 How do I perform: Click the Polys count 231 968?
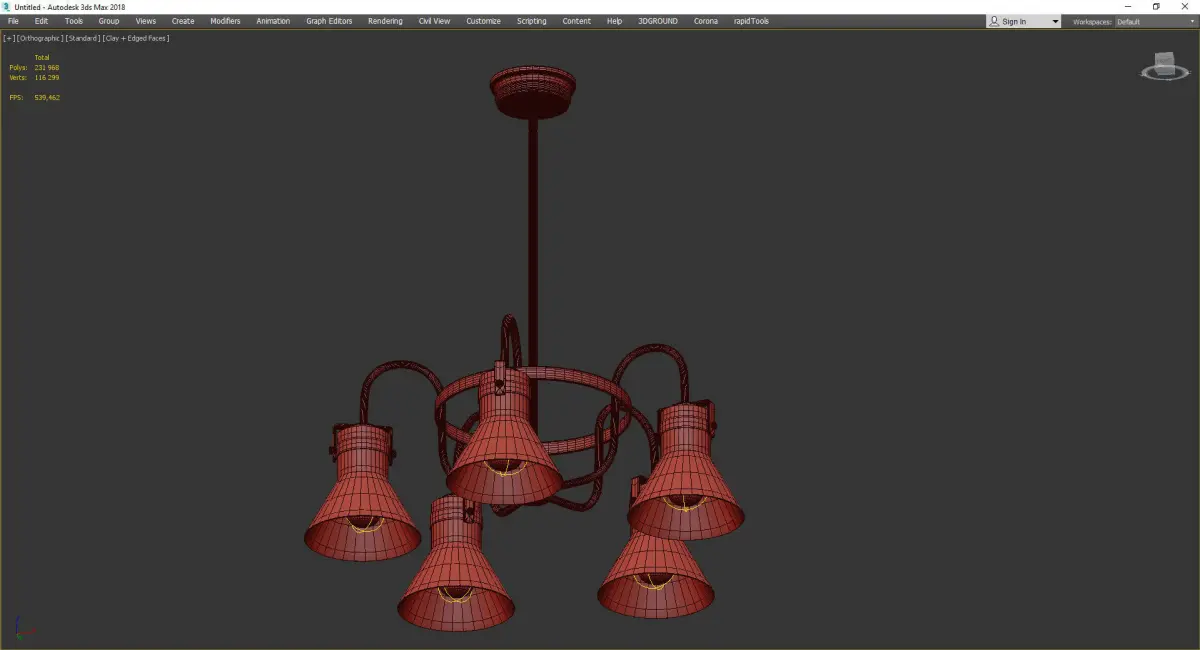click(46, 68)
